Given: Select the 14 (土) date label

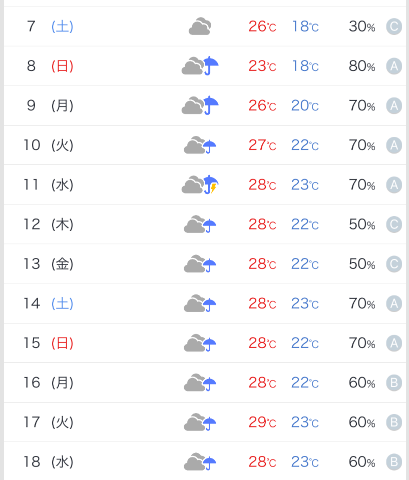Looking at the screenshot, I should [48, 303].
